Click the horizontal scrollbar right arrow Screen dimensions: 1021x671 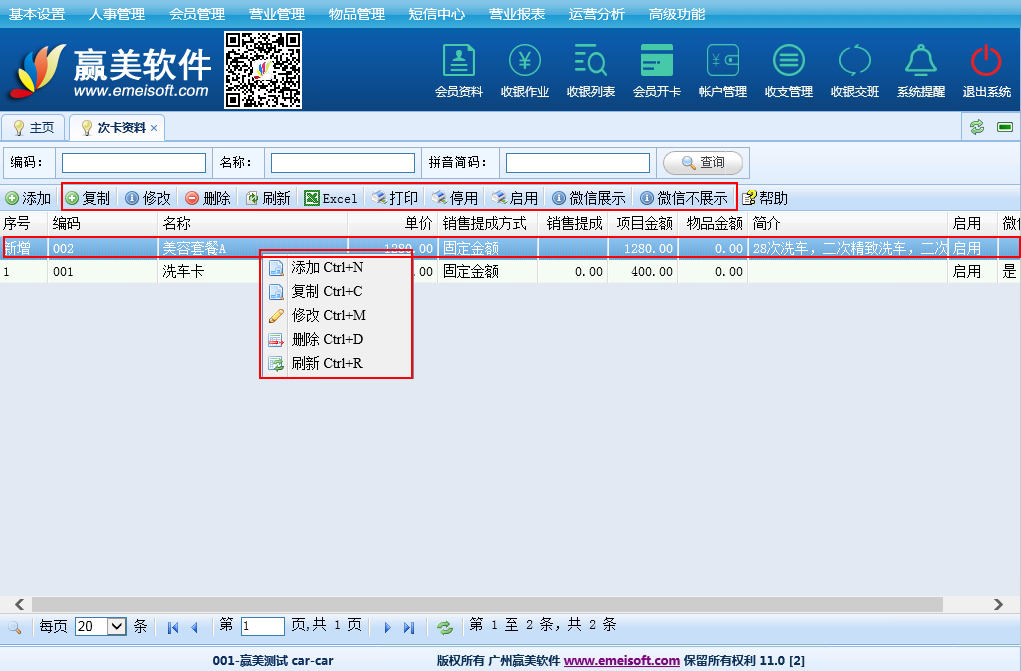point(998,604)
